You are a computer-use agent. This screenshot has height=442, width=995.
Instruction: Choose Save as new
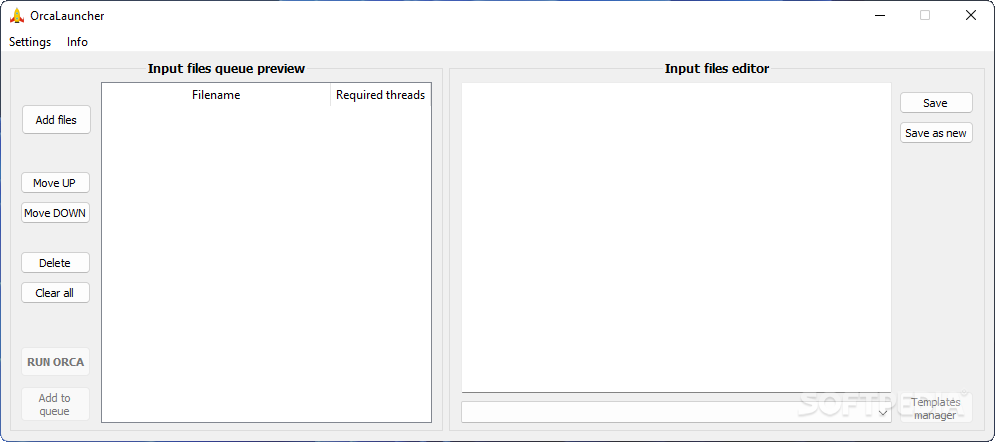click(936, 133)
